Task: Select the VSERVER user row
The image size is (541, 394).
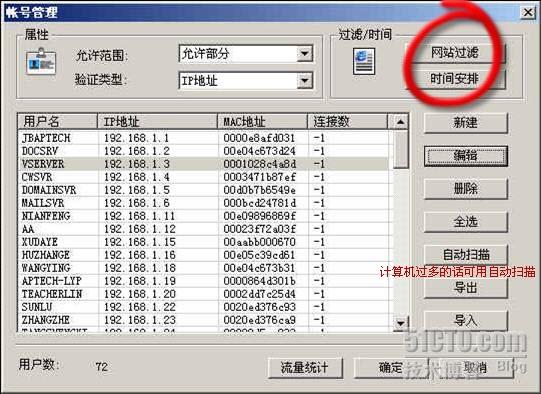Action: pyautogui.click(x=204, y=164)
